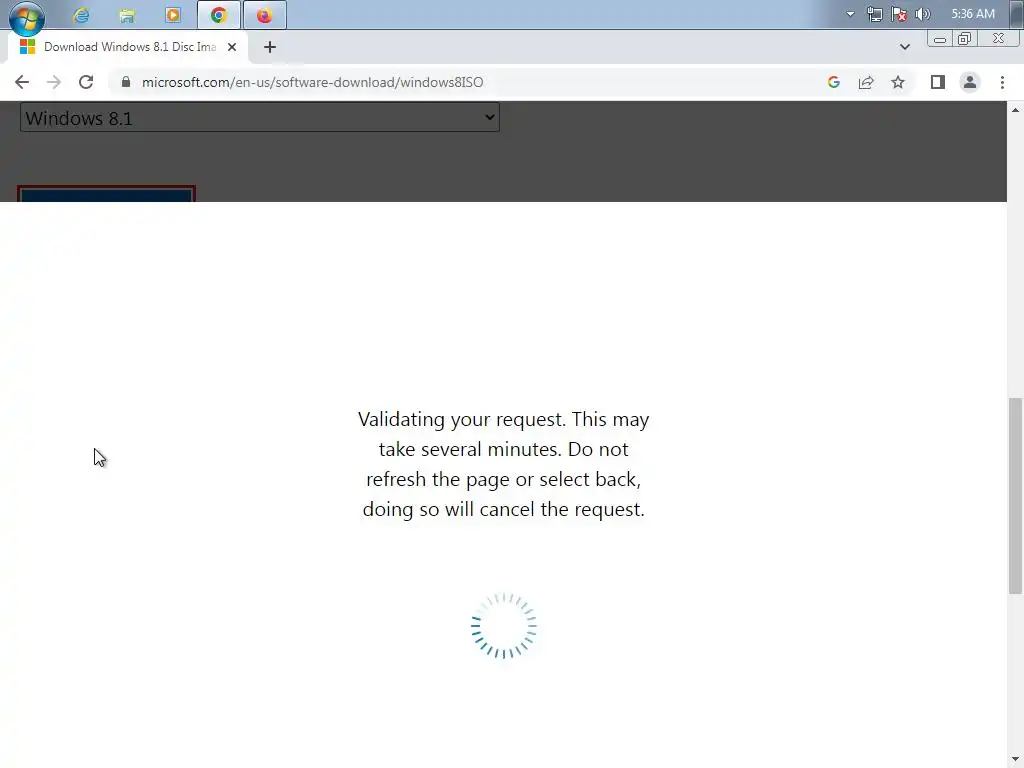This screenshot has width=1024, height=768.
Task: Click the 'Validating your request' message
Action: 504,464
